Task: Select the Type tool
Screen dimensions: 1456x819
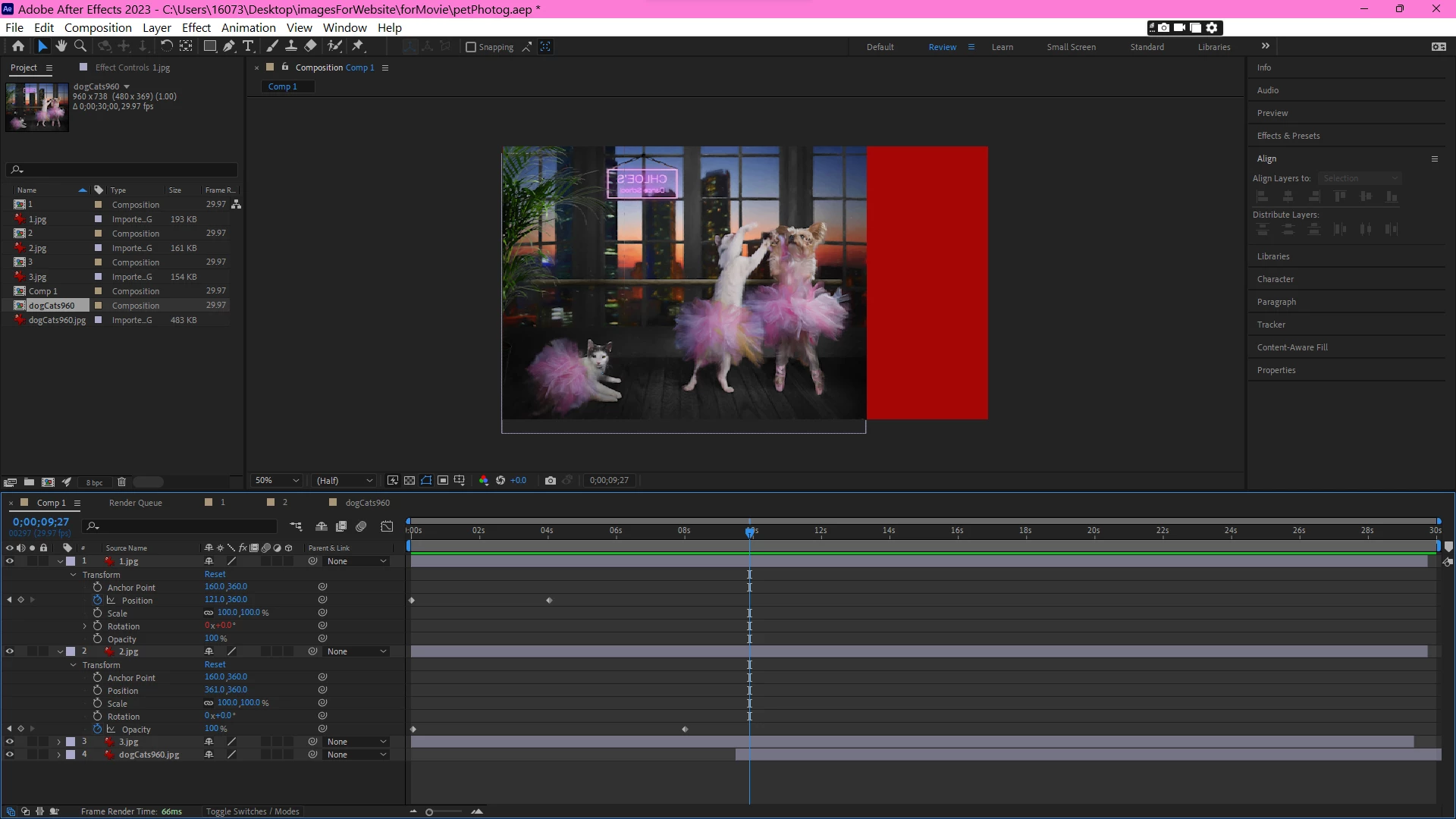Action: [x=248, y=46]
